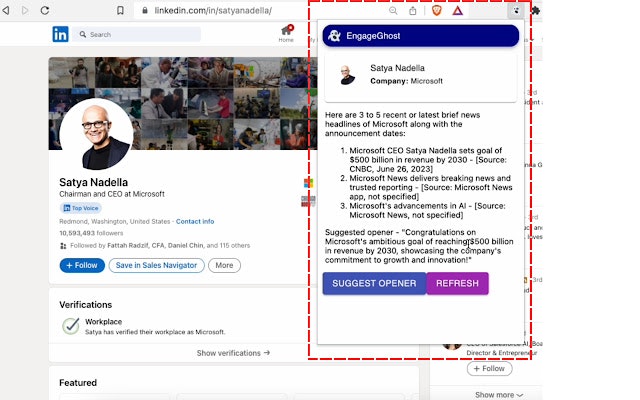
Task: Click the share icon in address bar
Action: [413, 11]
